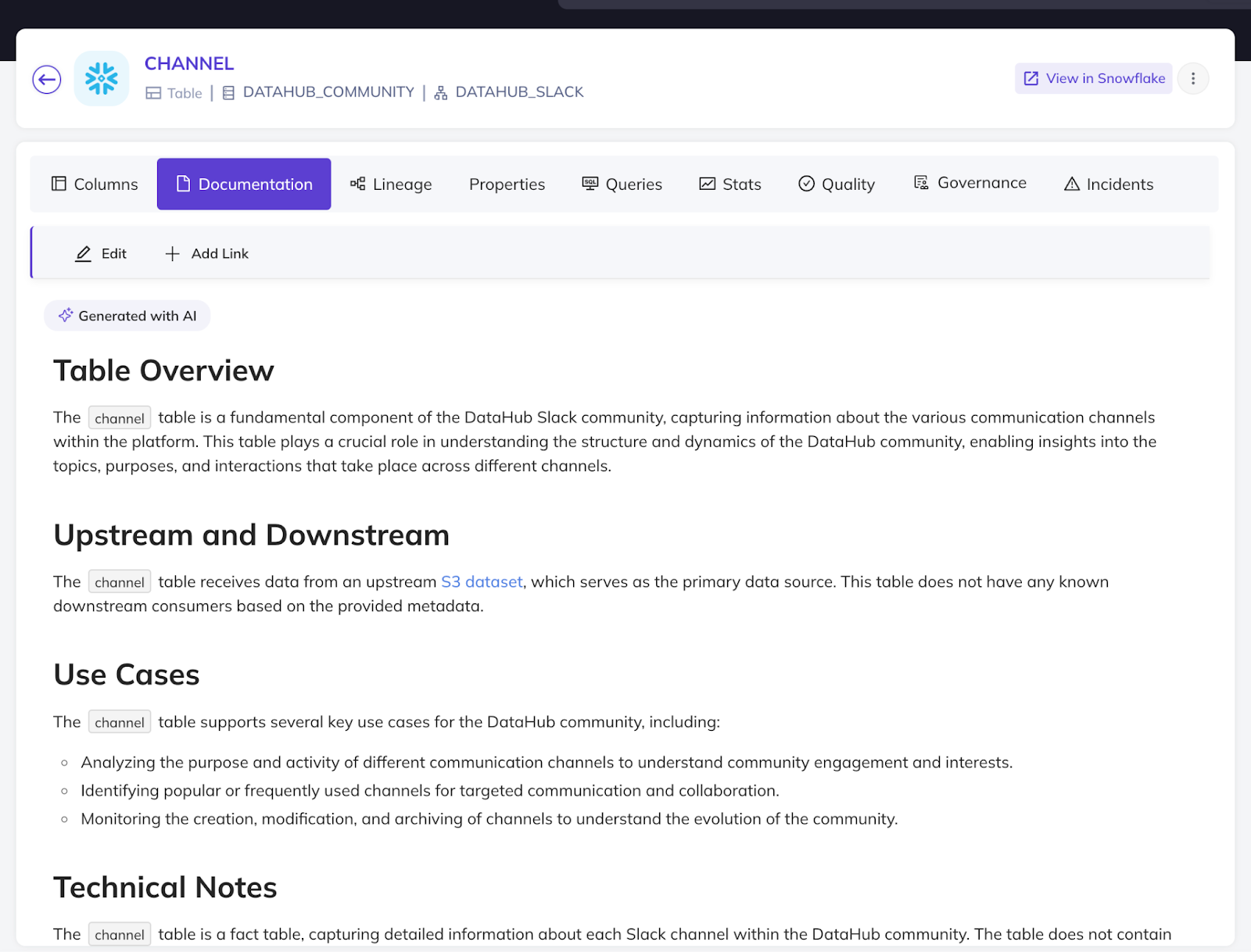Click the sparkle icon in AI badge
The height and width of the screenshot is (952, 1251).
tap(66, 315)
